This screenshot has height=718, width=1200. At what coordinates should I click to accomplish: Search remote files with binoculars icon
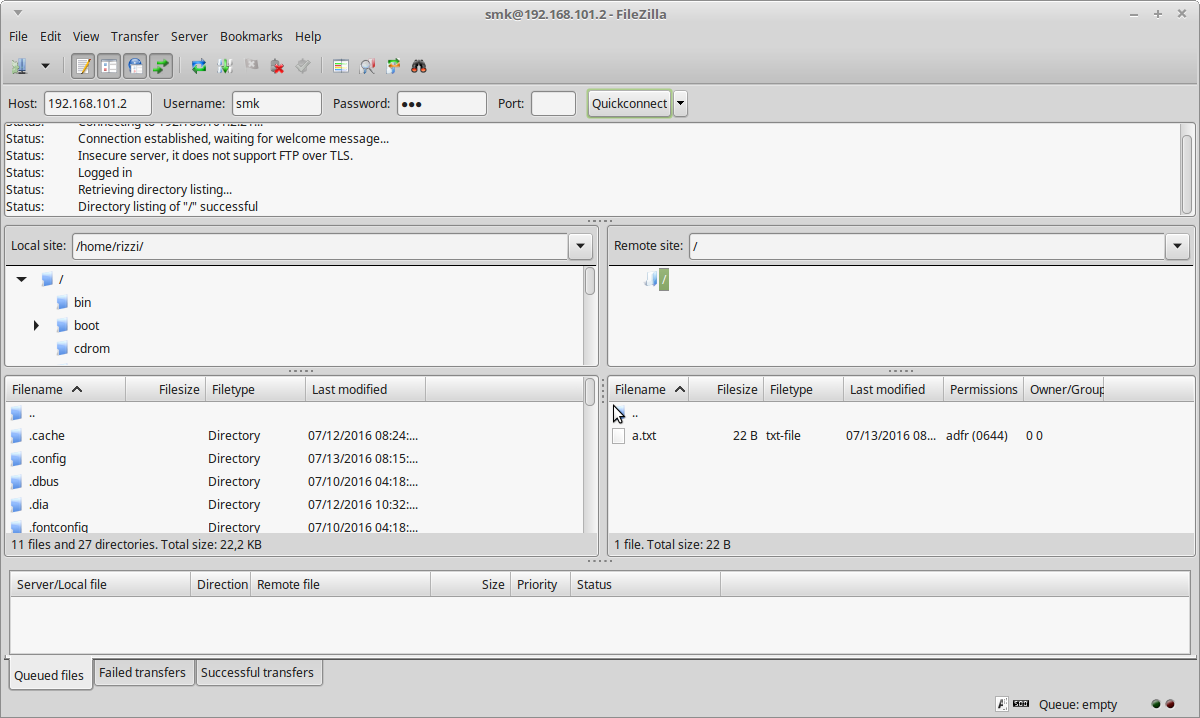pyautogui.click(x=419, y=66)
